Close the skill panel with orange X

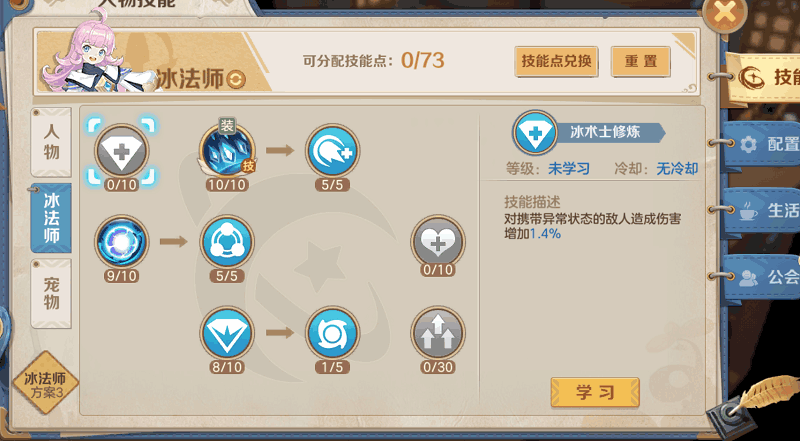pos(725,13)
